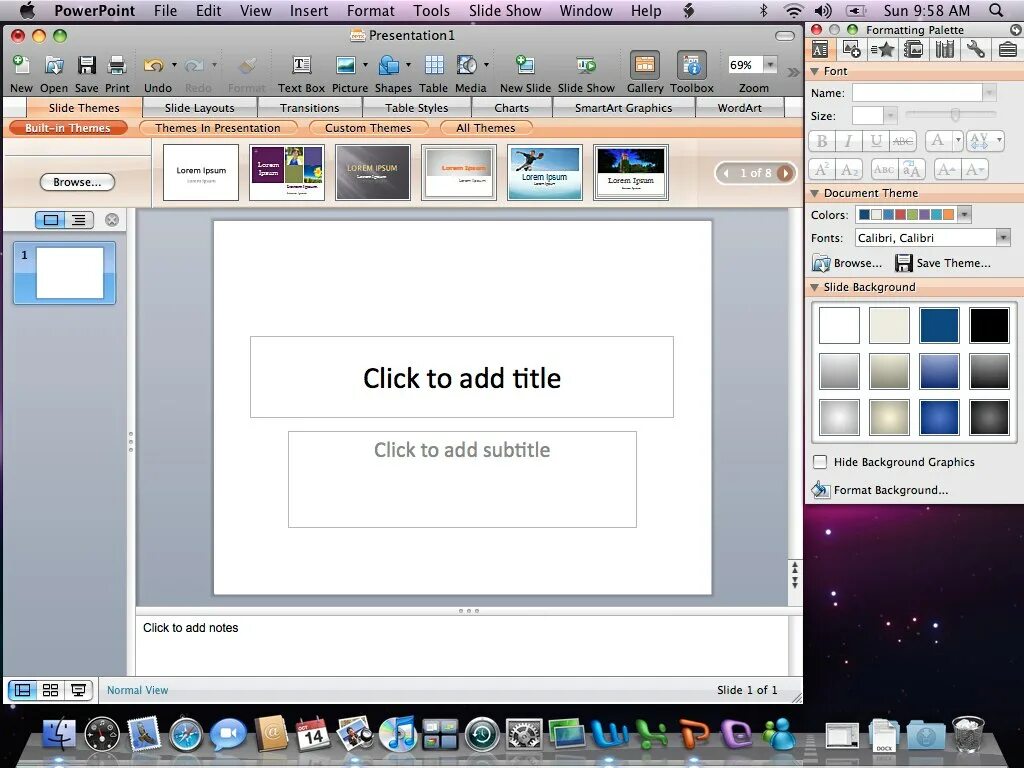Open Format Background dialog
This screenshot has height=768, width=1024.
point(880,490)
